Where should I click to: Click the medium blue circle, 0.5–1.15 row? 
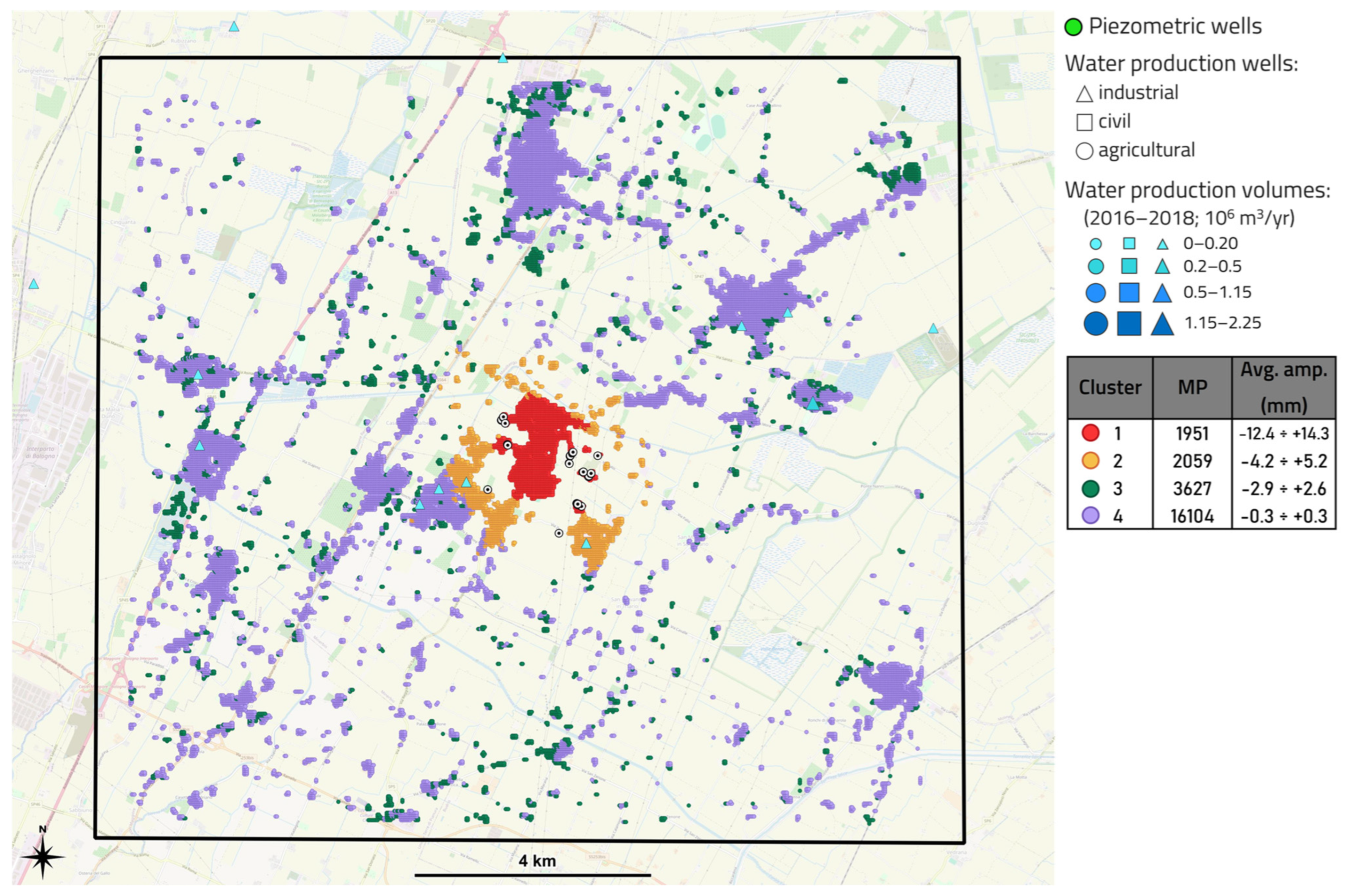point(1095,293)
